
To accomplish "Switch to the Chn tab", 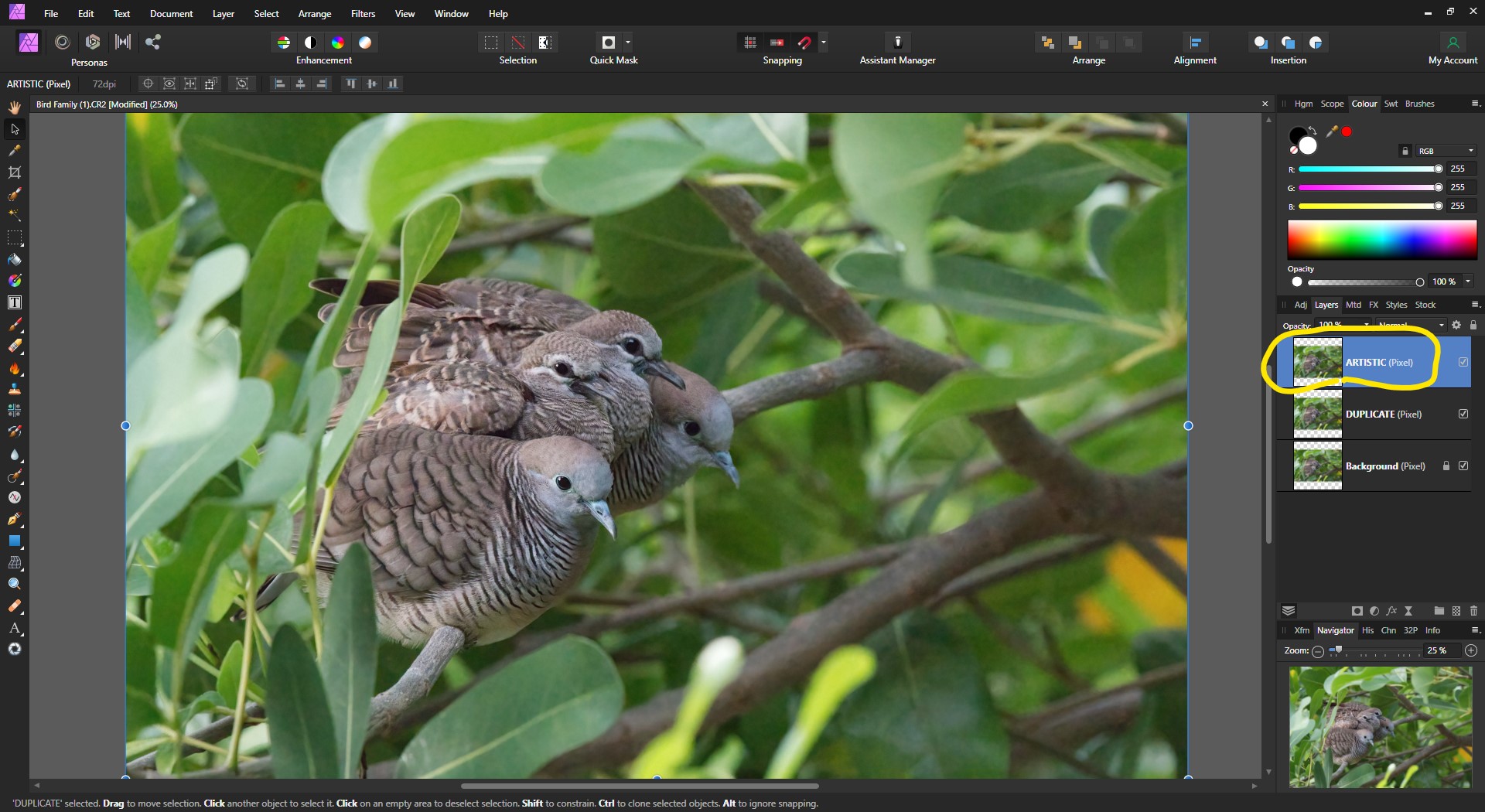I will (x=1388, y=630).
